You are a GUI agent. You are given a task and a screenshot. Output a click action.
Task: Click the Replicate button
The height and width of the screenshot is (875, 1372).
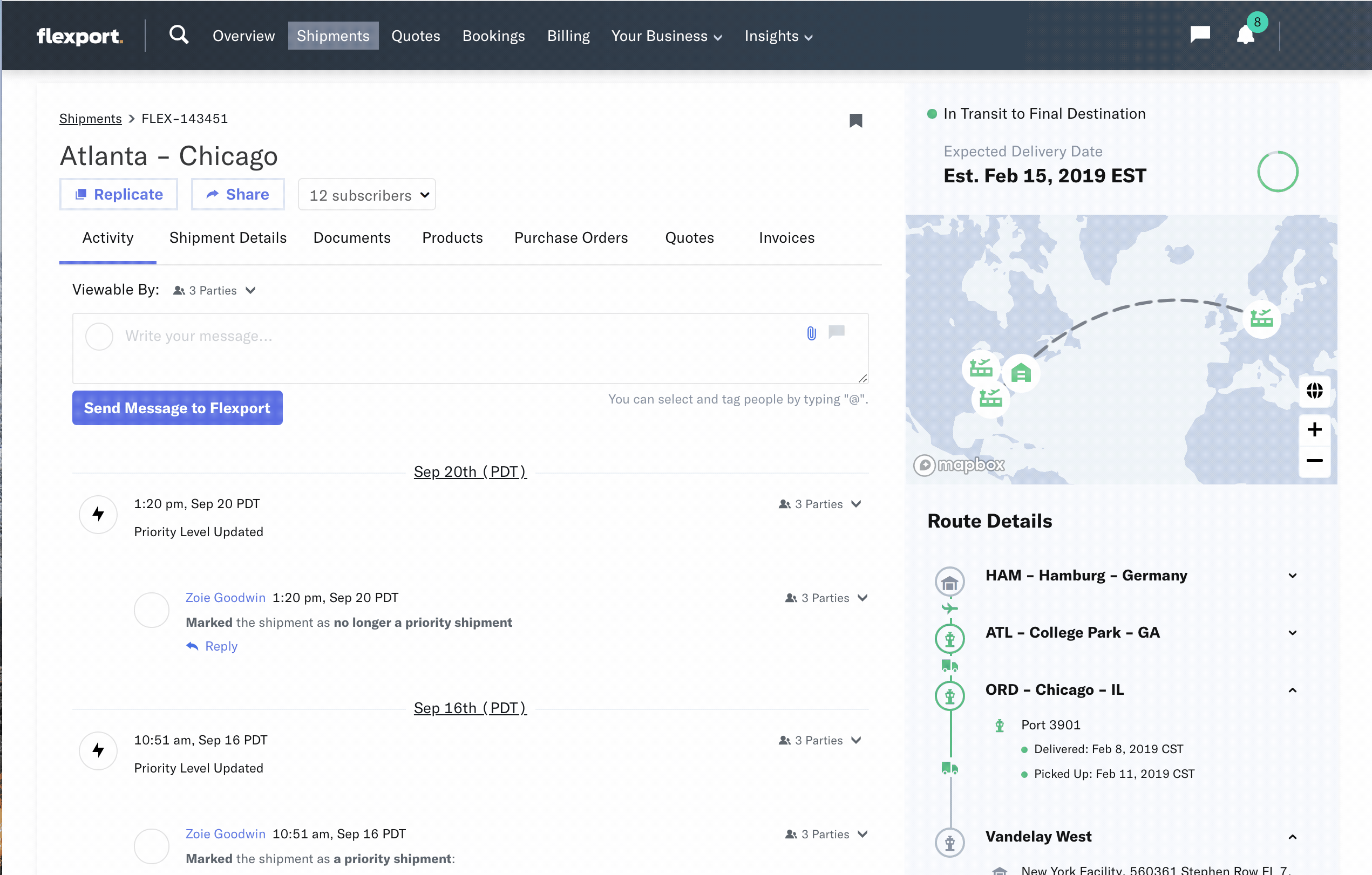coord(119,194)
